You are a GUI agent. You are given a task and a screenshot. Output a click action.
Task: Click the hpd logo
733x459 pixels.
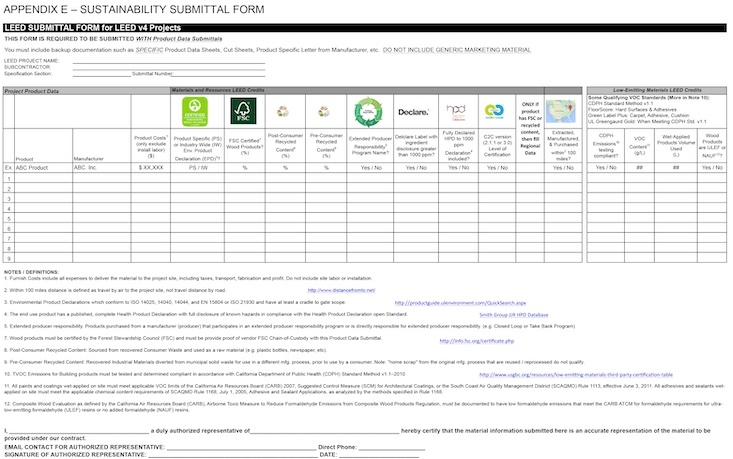[456, 112]
